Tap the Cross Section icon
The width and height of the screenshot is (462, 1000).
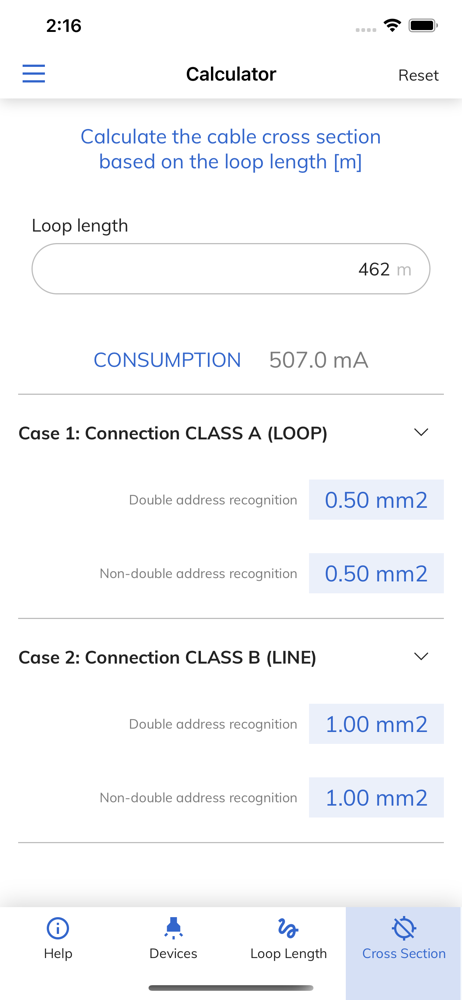[404, 928]
